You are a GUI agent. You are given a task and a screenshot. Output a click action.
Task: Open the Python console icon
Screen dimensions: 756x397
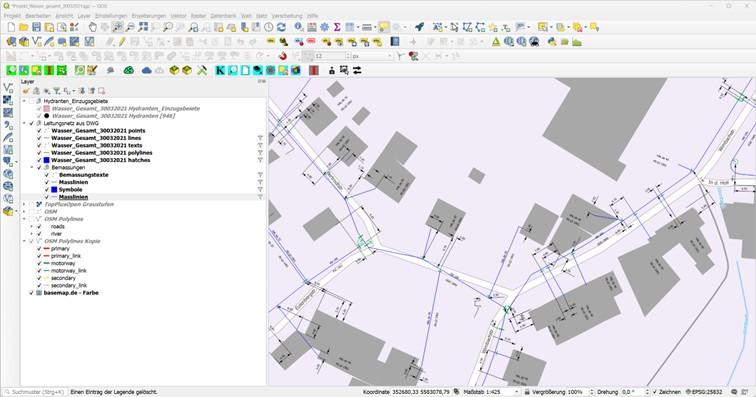(552, 42)
